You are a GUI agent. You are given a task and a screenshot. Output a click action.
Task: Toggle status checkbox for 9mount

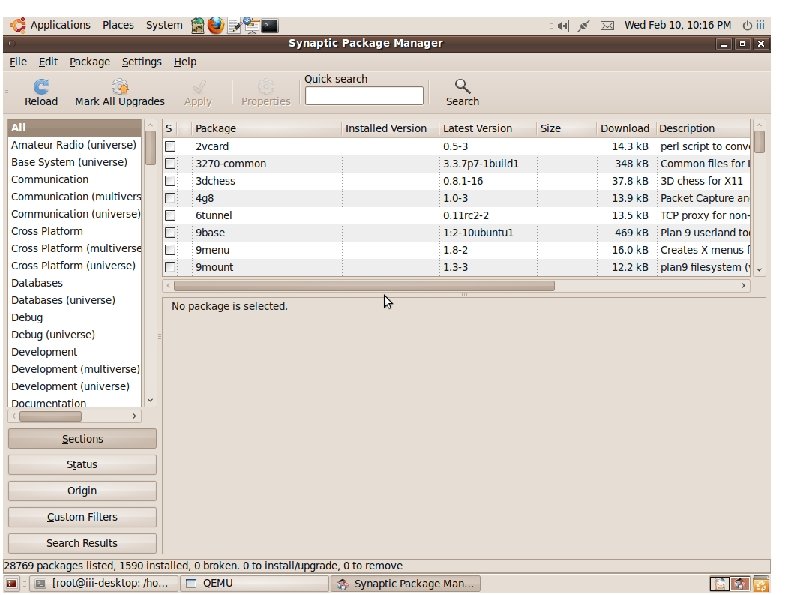(x=170, y=267)
